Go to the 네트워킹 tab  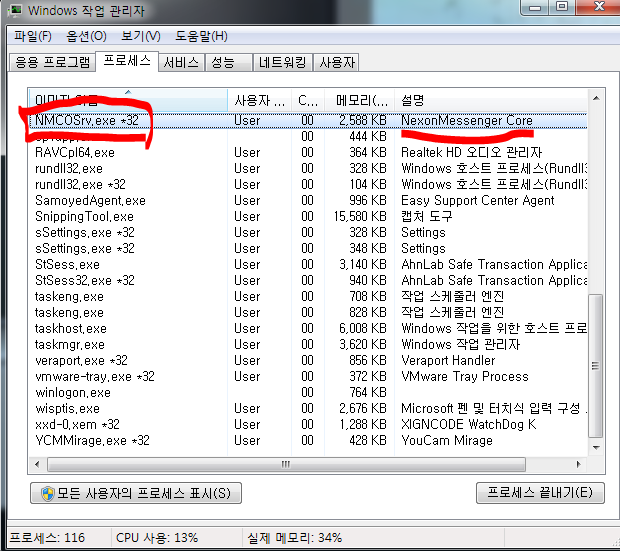coord(283,62)
